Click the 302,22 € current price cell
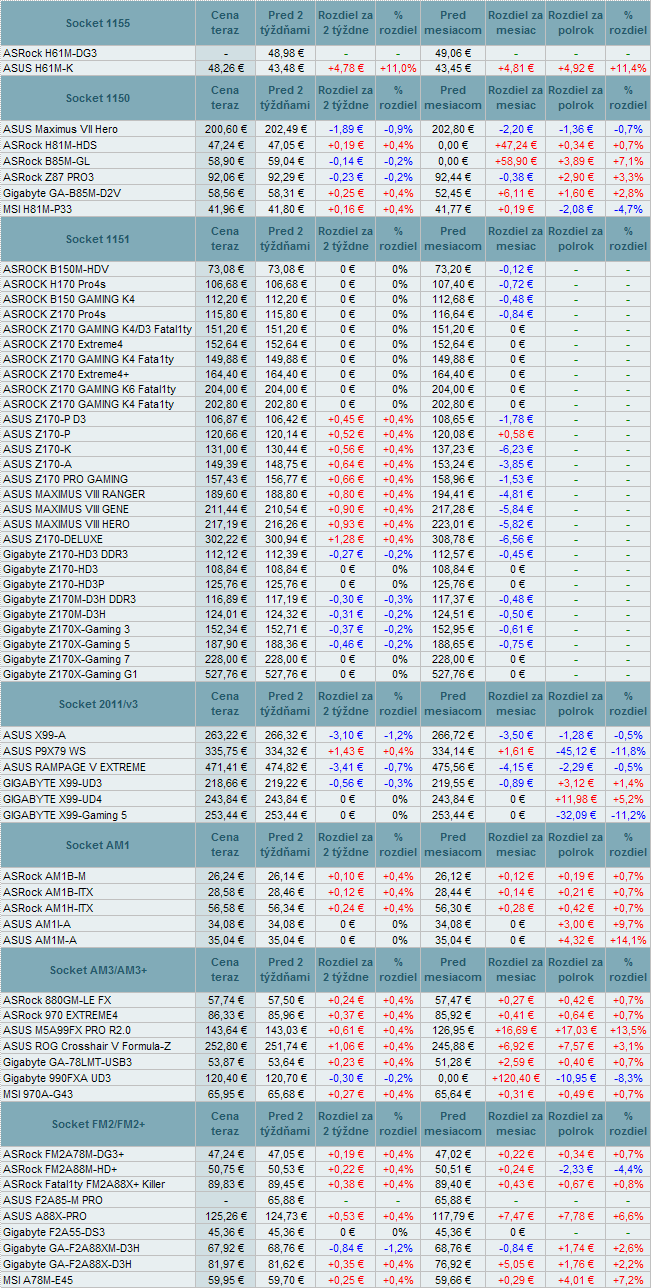This screenshot has height=1288, width=651. pos(225,539)
